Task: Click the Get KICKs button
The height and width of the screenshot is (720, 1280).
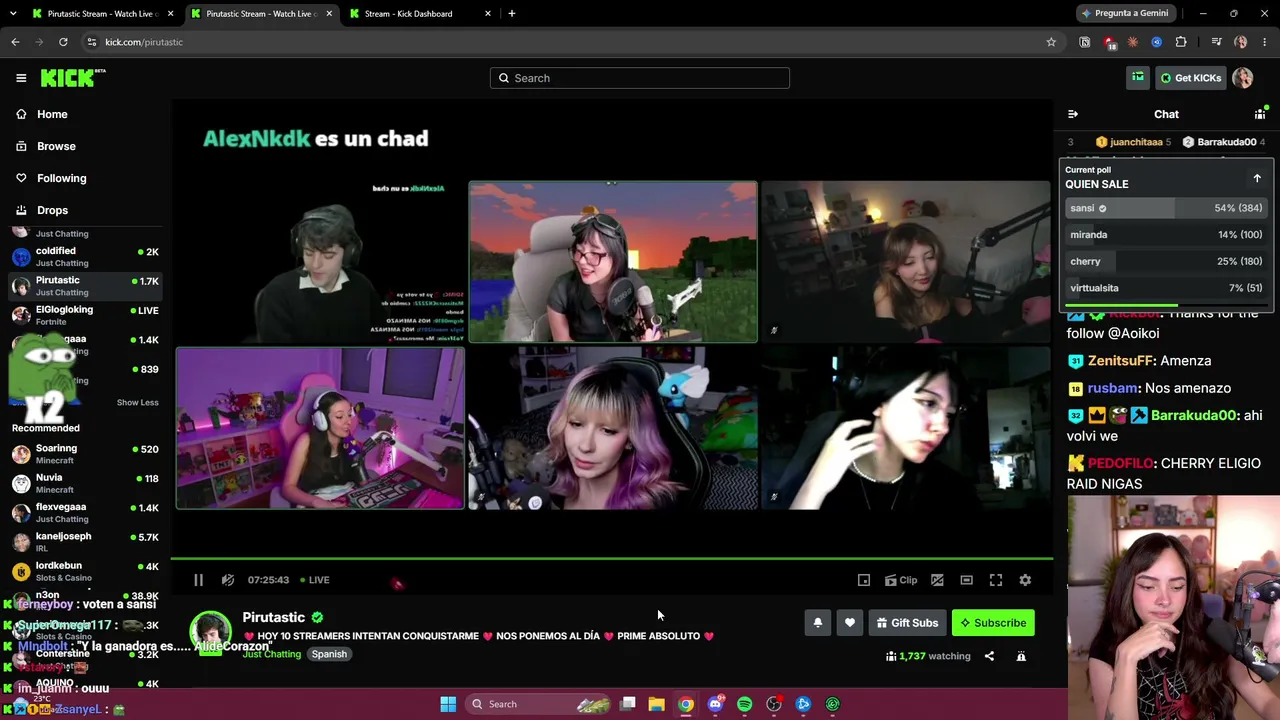Action: pyautogui.click(x=1189, y=78)
